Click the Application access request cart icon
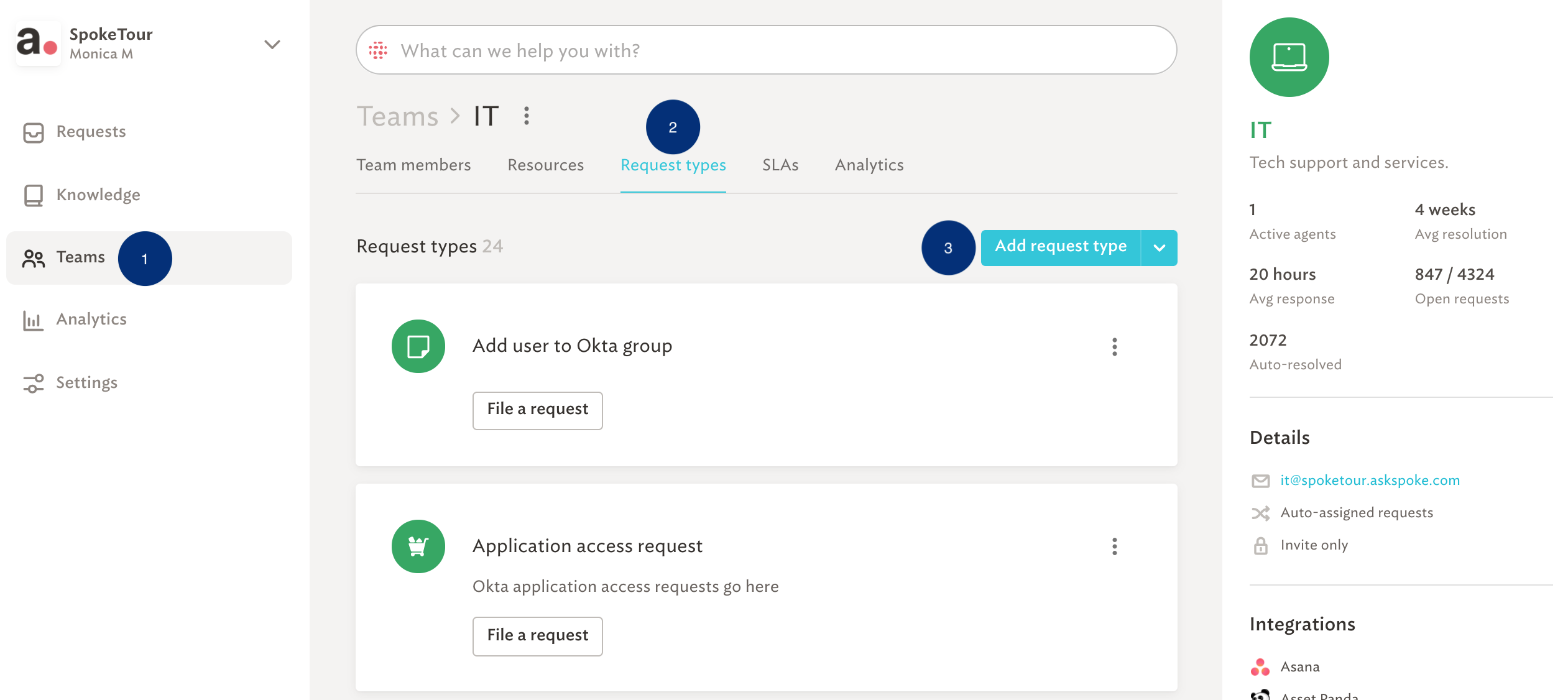This screenshot has width=1568, height=700. [418, 546]
